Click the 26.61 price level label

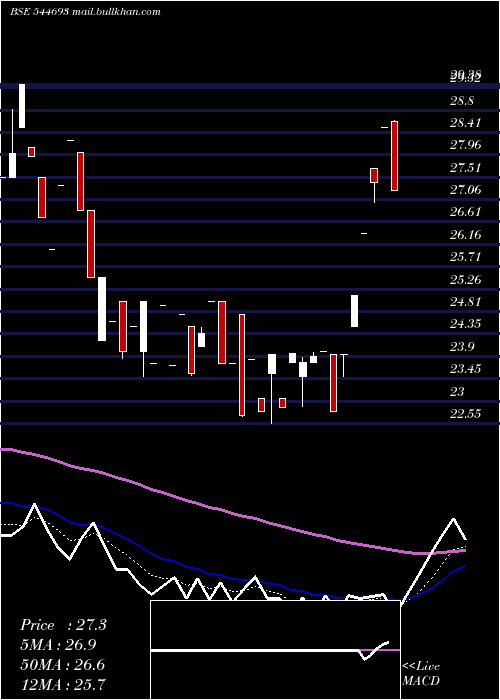coord(465,212)
